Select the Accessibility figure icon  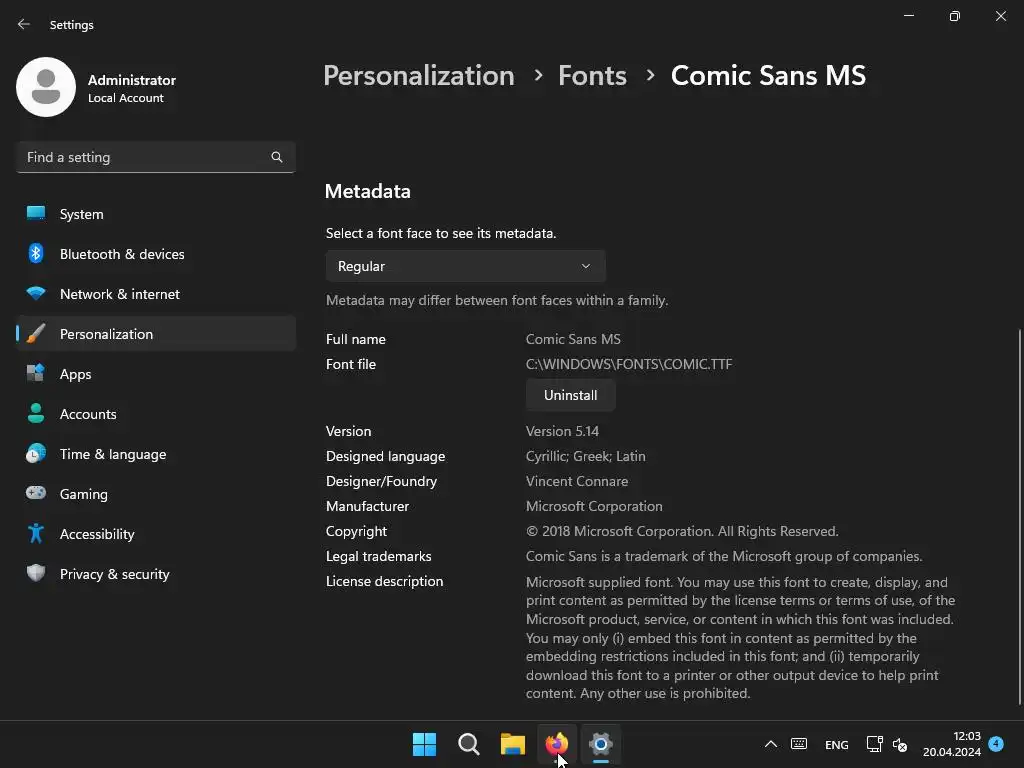coord(36,534)
